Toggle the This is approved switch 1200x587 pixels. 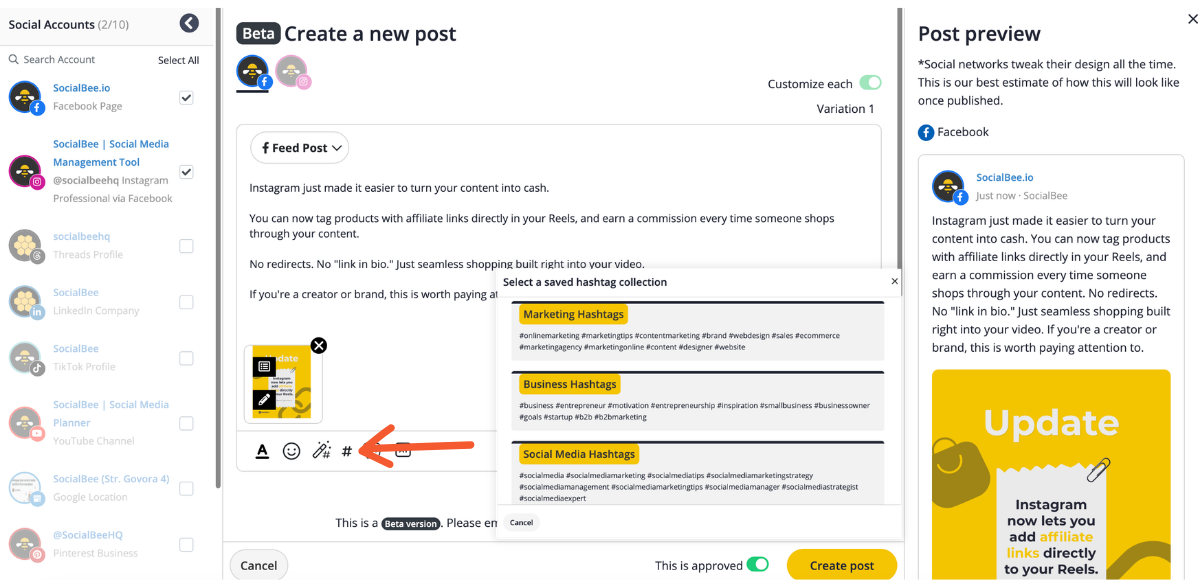point(757,565)
